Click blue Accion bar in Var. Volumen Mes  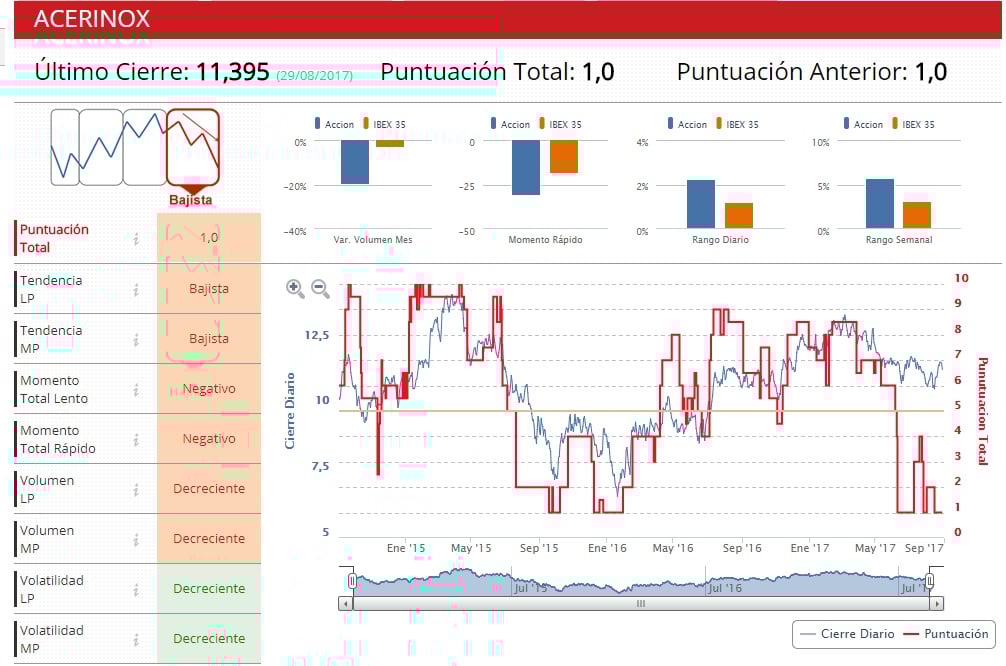pyautogui.click(x=355, y=162)
